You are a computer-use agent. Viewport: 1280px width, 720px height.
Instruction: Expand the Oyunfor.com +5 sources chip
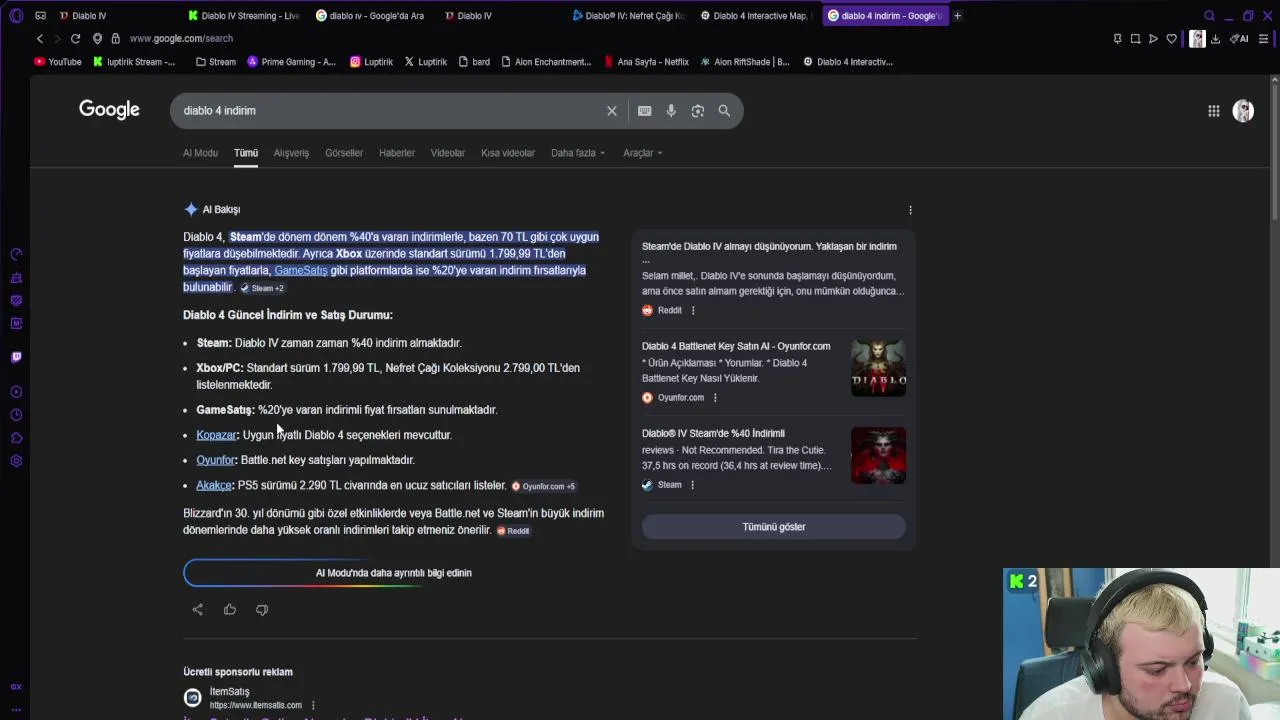544,486
